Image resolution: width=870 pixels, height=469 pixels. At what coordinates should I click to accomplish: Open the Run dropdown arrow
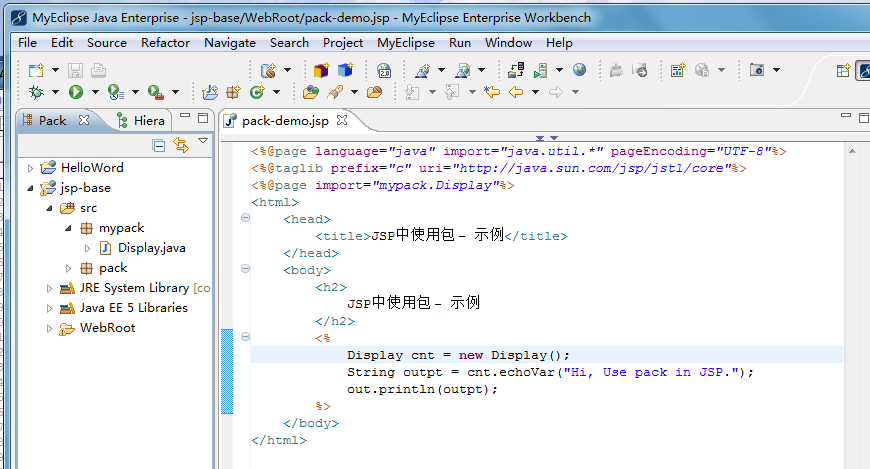[95, 92]
